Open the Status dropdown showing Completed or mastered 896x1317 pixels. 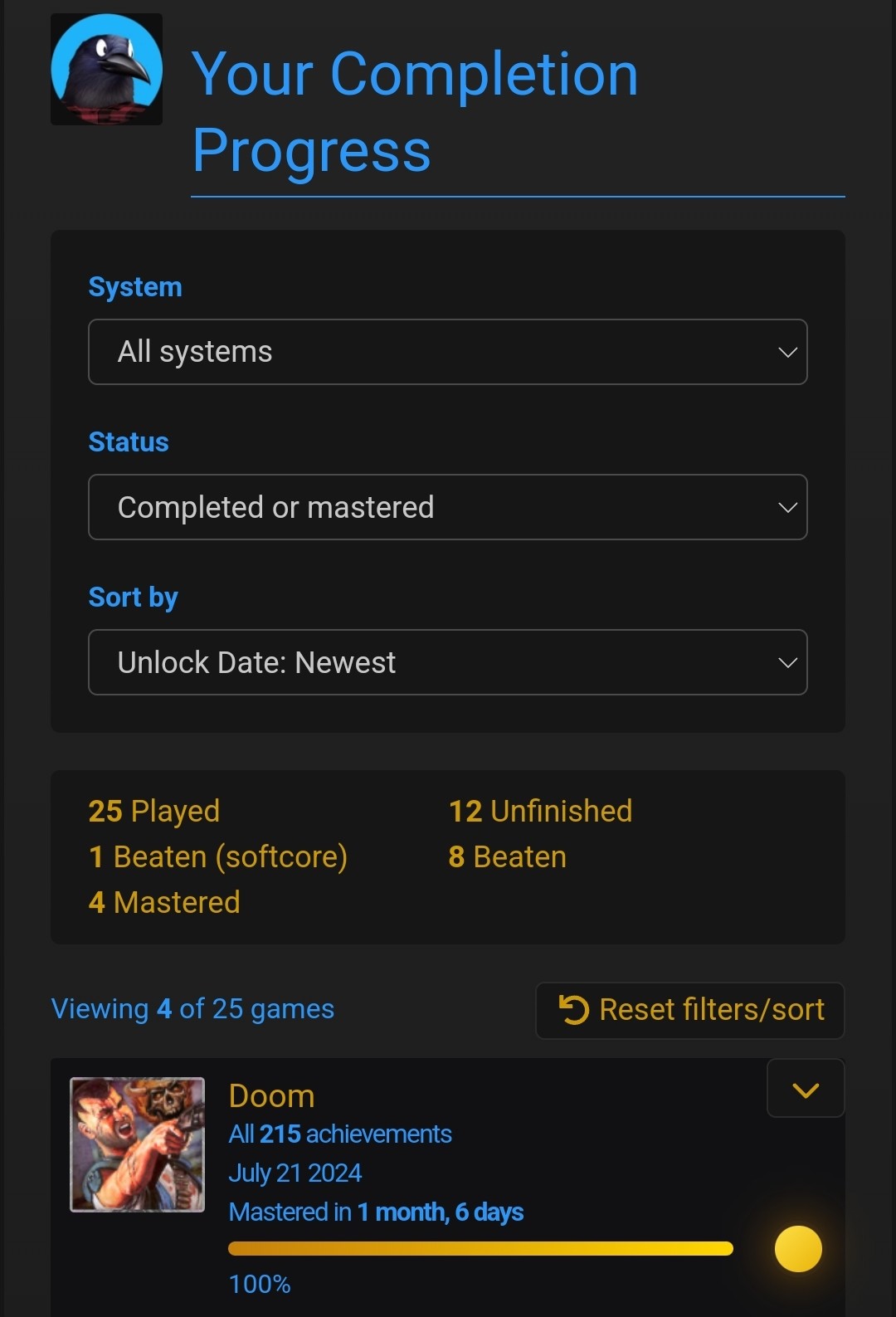(448, 507)
